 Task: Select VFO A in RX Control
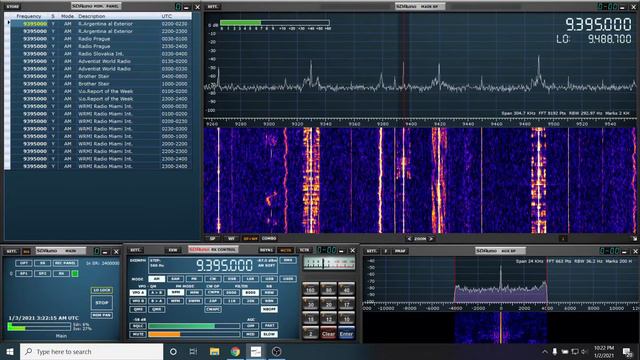pos(138,293)
